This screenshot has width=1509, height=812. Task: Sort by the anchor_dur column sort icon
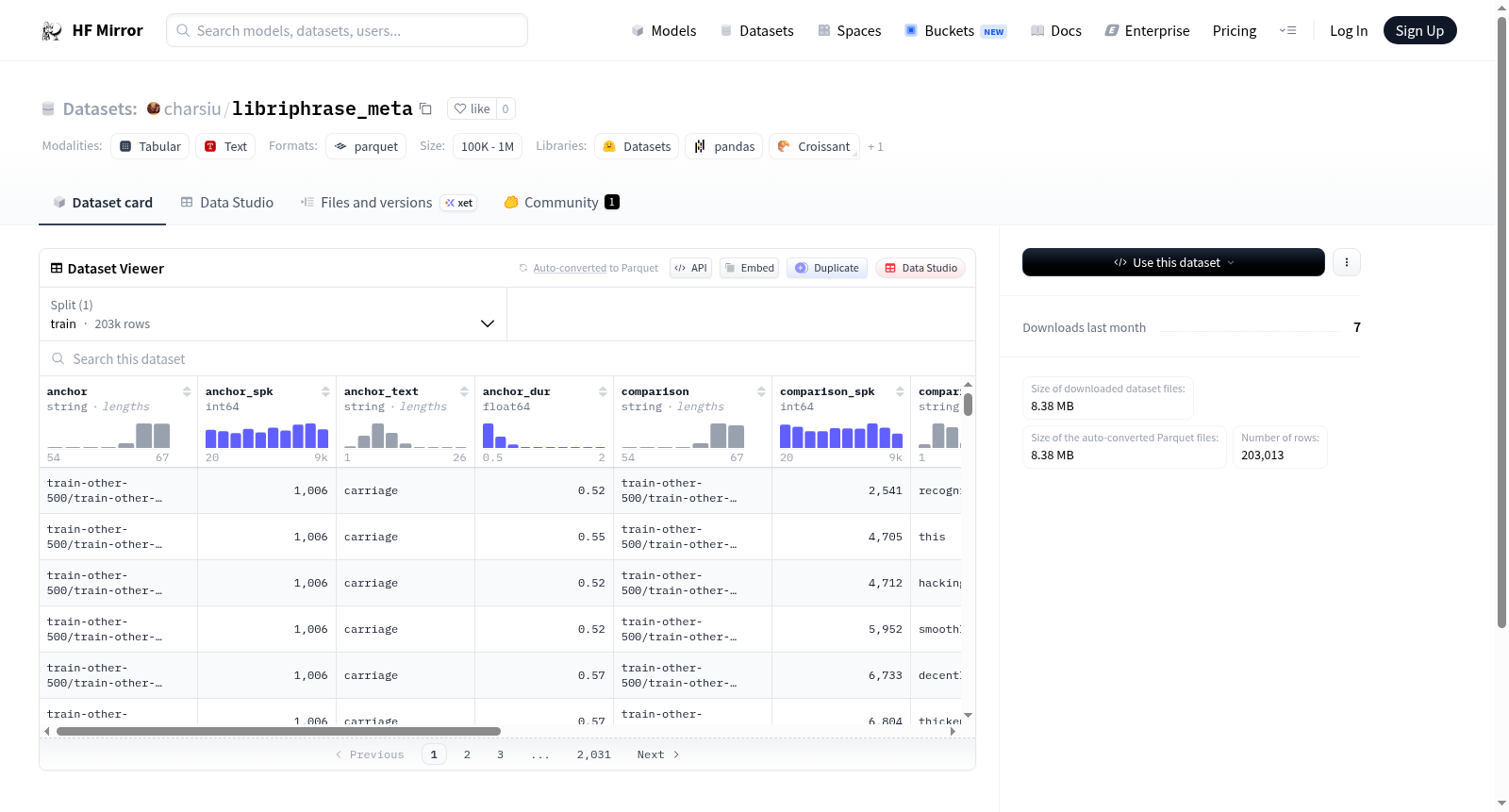[603, 391]
